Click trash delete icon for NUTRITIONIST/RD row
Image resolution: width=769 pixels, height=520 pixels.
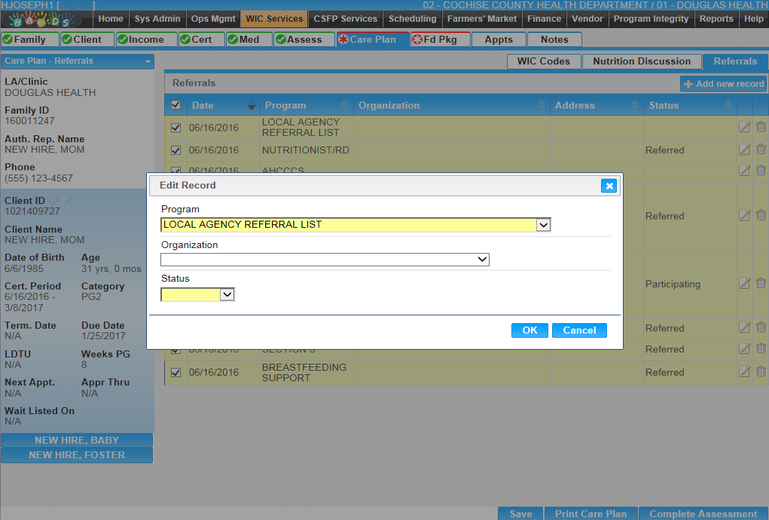coord(760,150)
